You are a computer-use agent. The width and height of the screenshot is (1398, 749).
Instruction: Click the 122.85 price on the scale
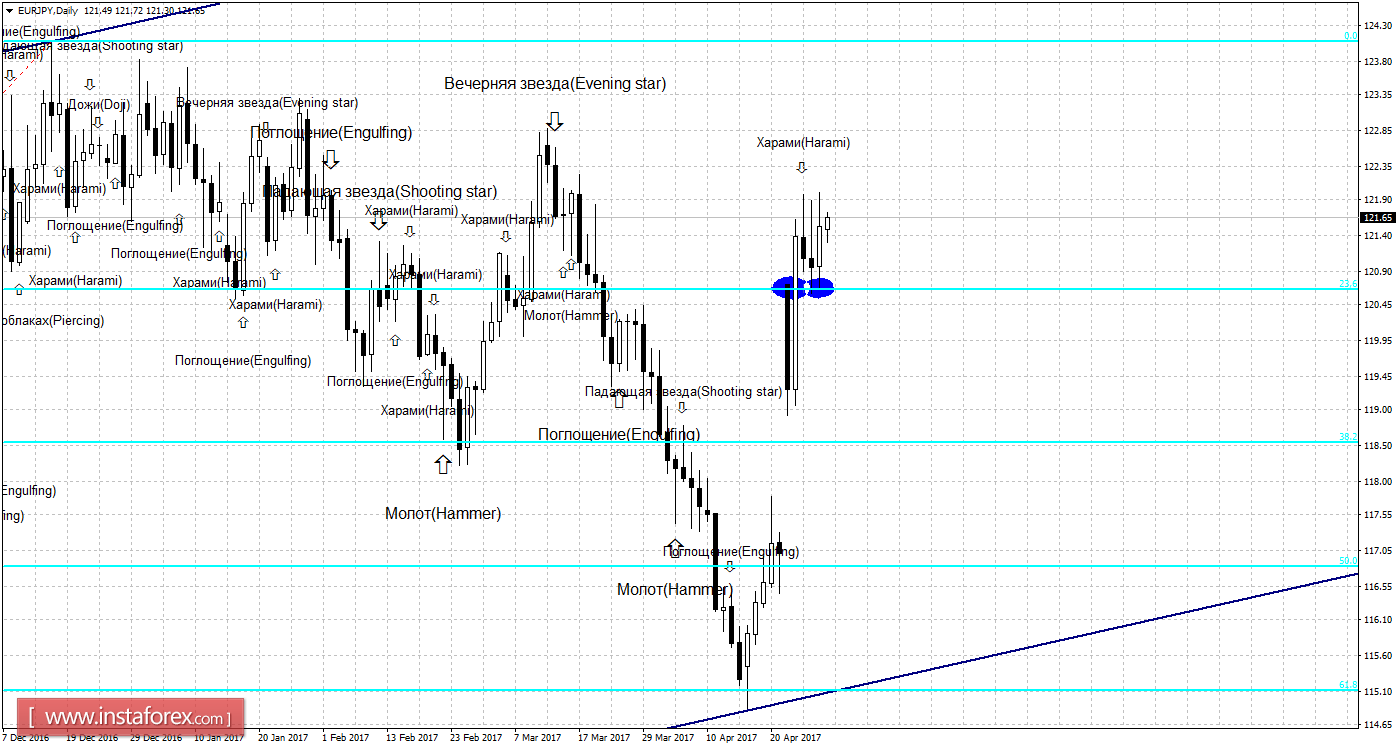1378,131
